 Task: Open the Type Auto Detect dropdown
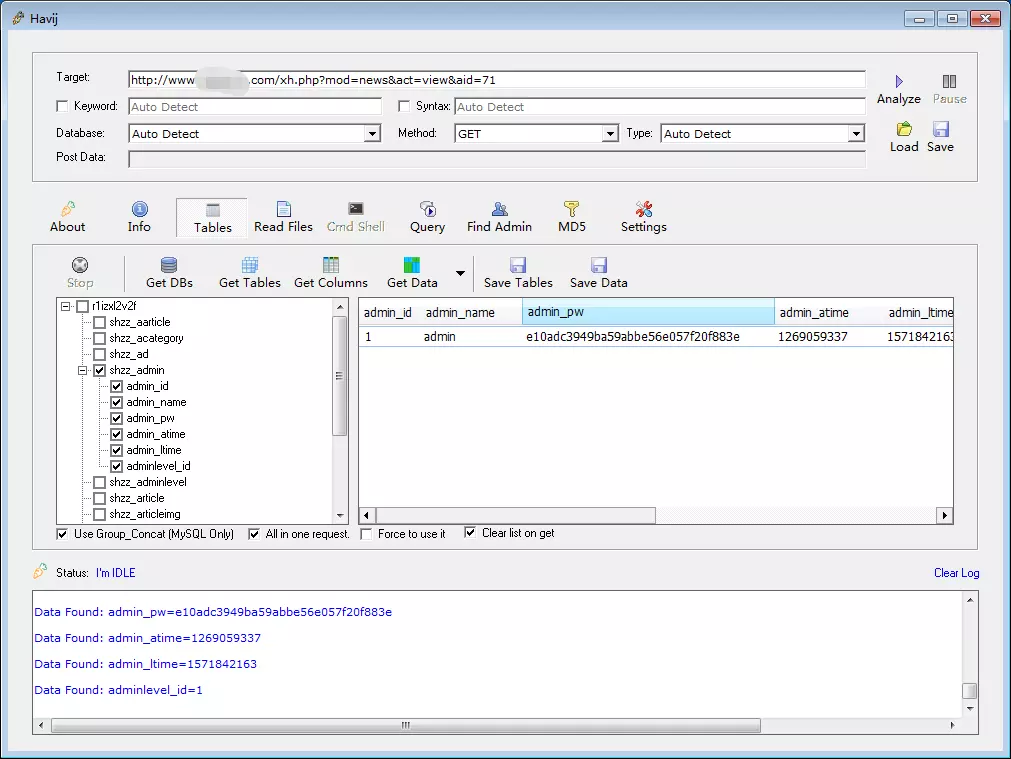(856, 133)
